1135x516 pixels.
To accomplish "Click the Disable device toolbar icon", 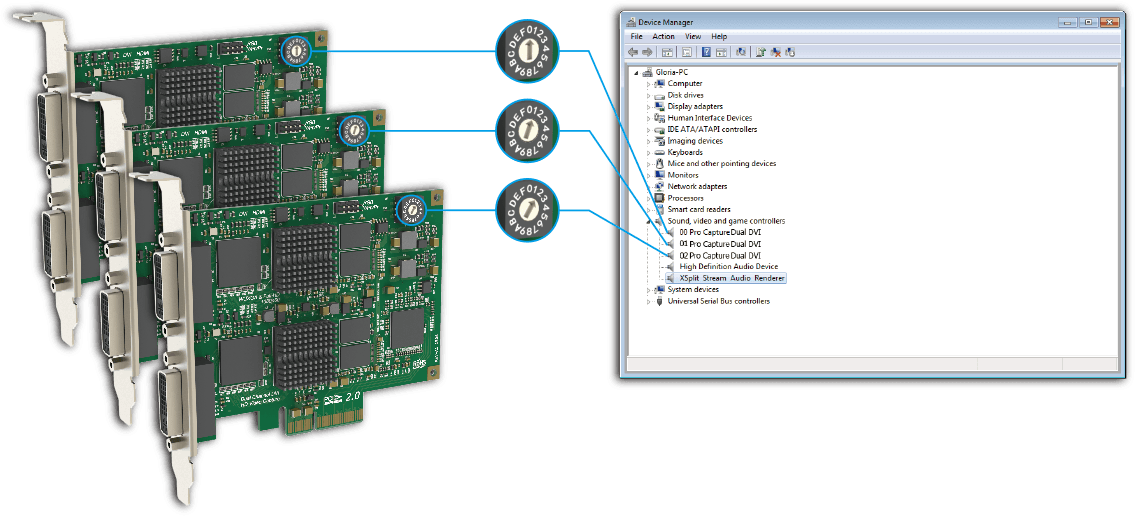I will coord(790,52).
